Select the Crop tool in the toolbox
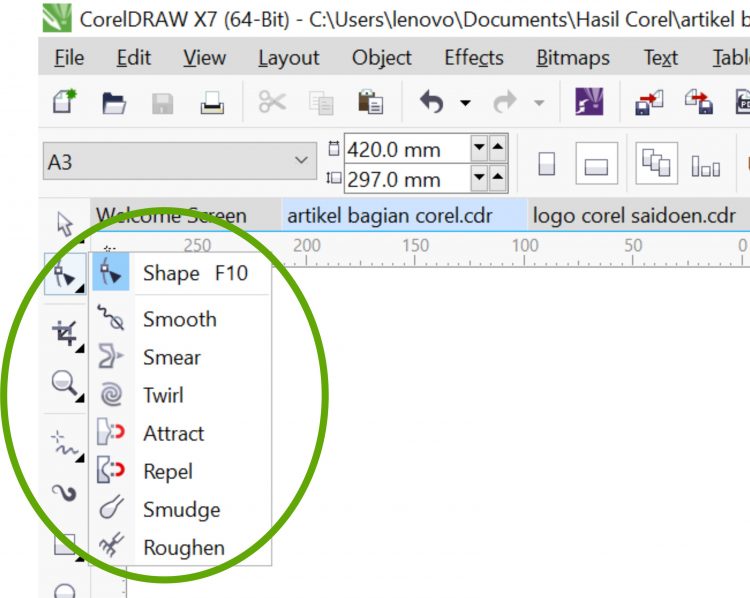 (66, 333)
